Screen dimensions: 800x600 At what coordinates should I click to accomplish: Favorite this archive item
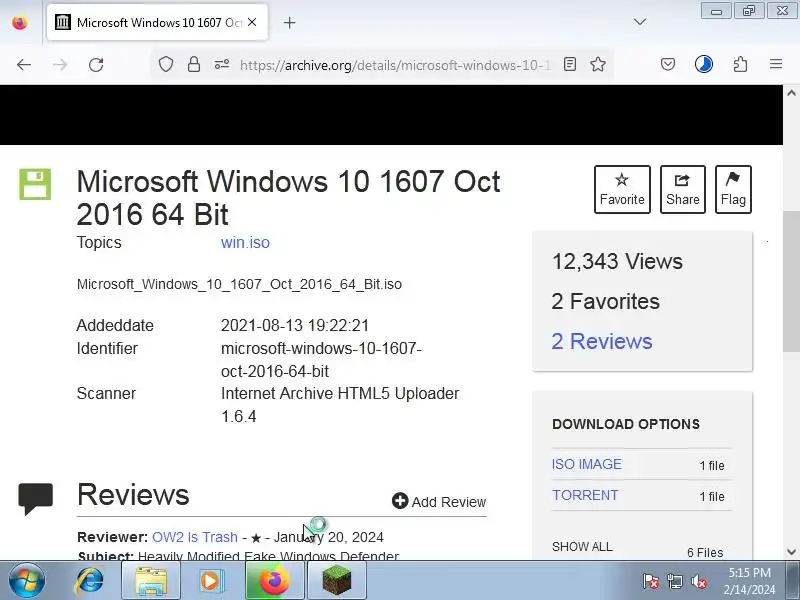click(x=622, y=189)
